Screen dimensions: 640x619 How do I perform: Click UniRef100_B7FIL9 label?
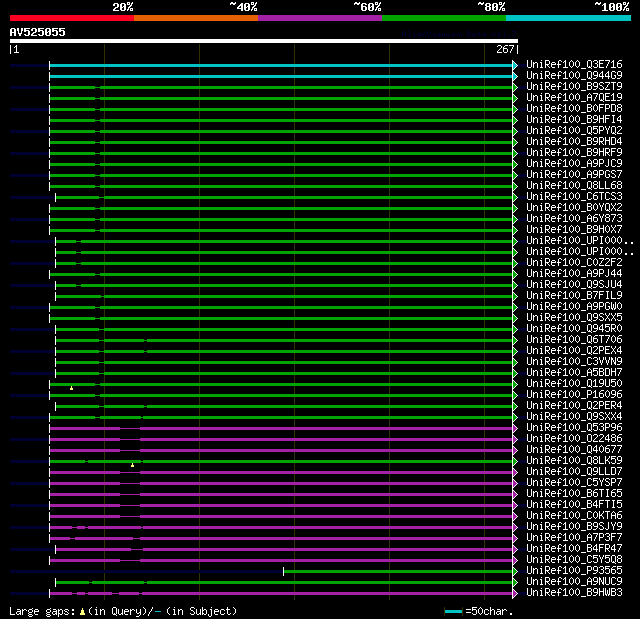tap(574, 295)
